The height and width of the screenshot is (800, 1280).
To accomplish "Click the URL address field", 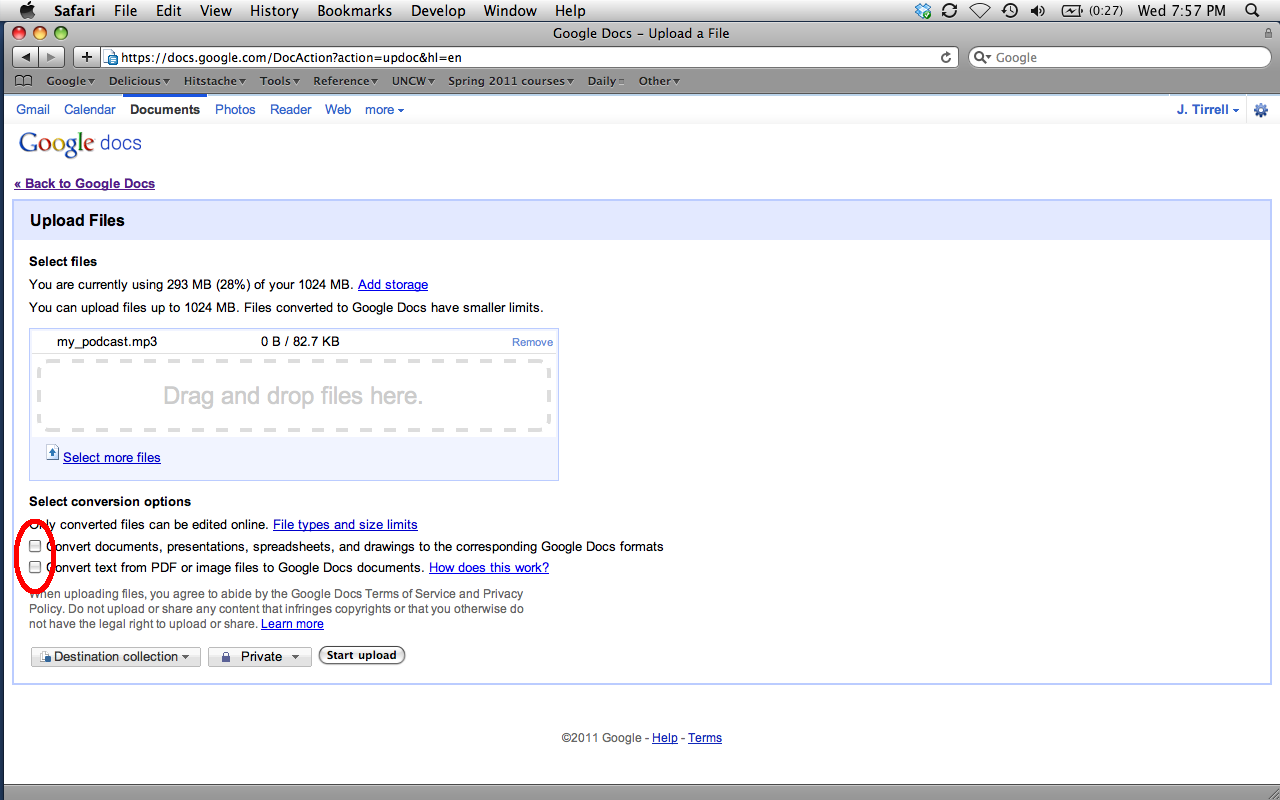I will tap(530, 57).
